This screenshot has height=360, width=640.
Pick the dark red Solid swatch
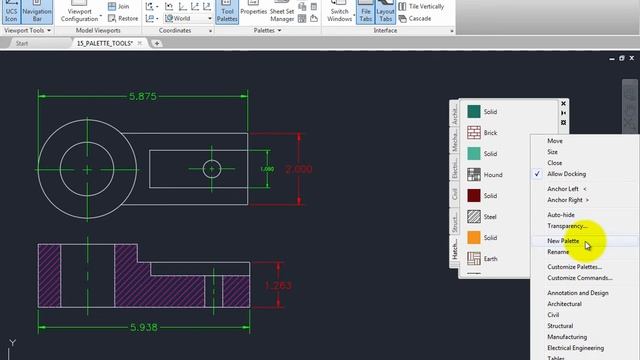473,196
